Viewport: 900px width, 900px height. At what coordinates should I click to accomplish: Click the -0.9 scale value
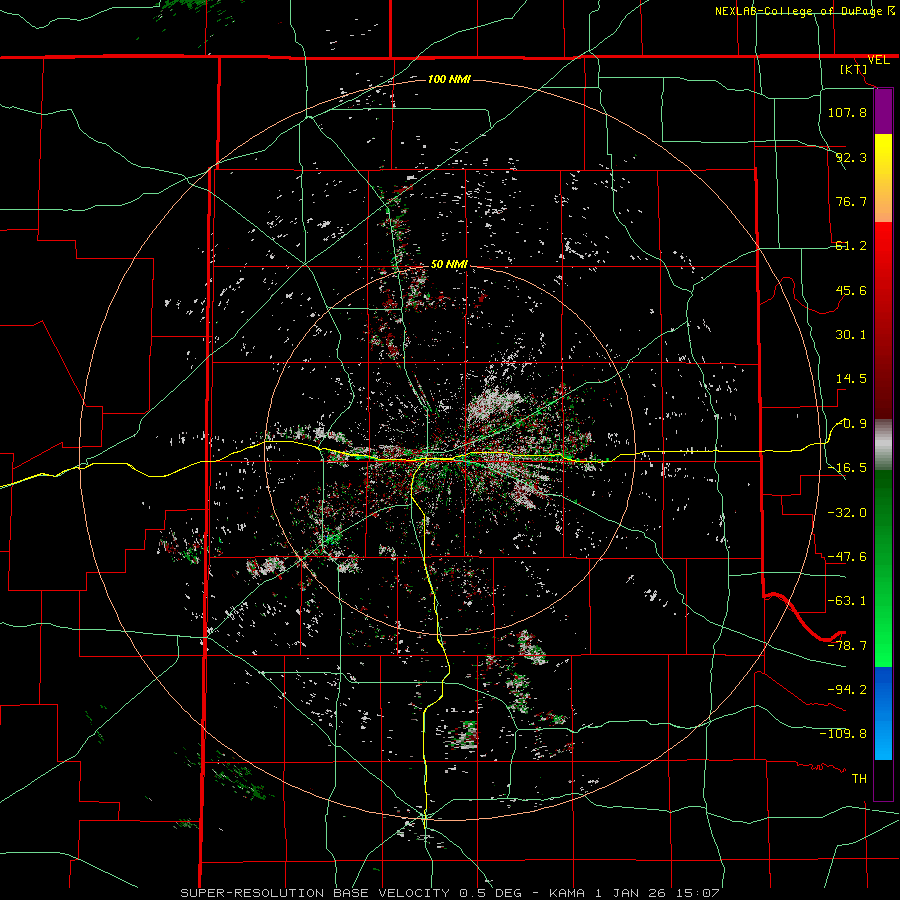click(x=852, y=424)
